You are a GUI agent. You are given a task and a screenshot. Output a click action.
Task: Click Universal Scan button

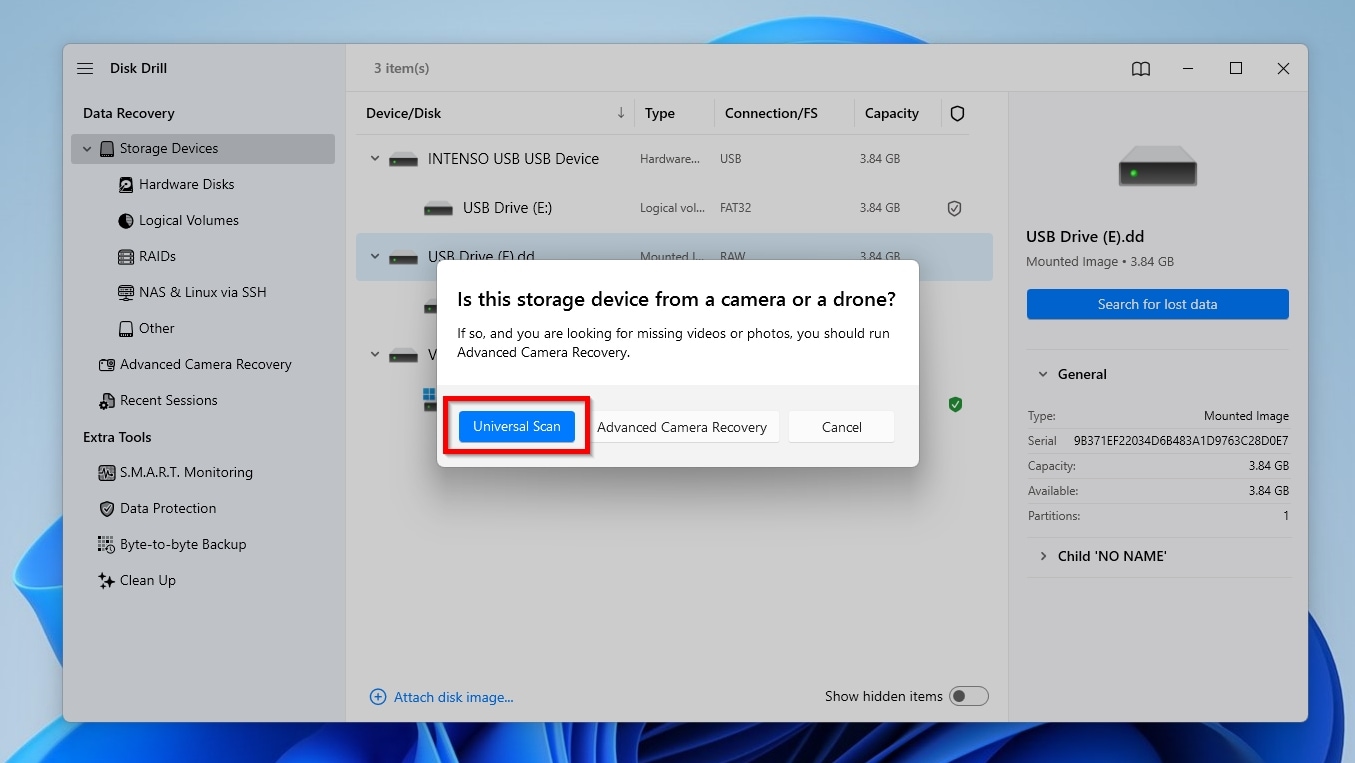point(517,426)
